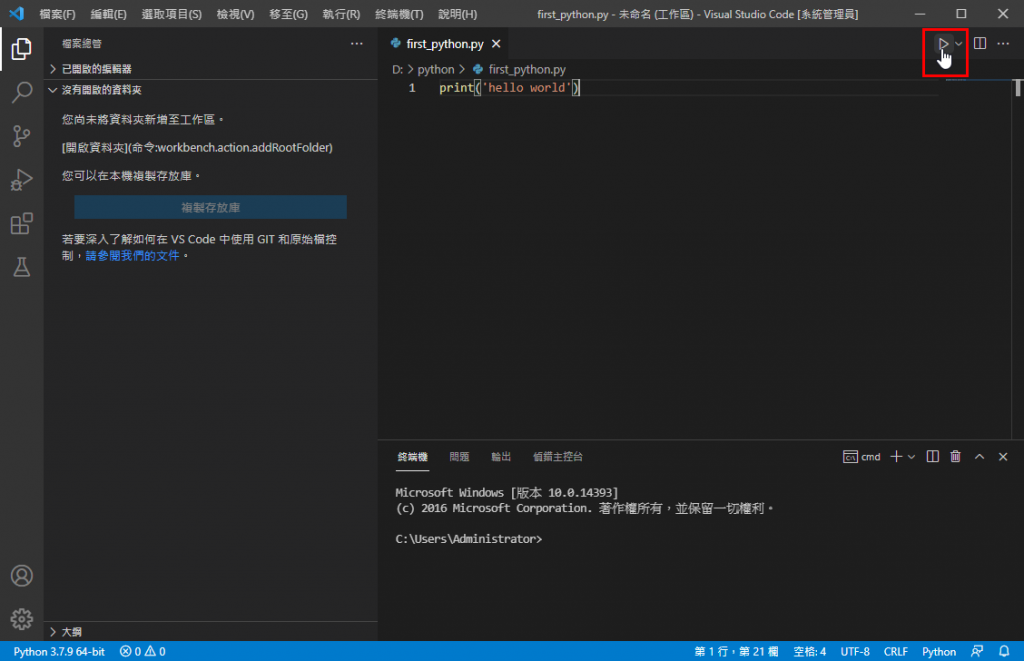Viewport: 1024px width, 661px height.
Task: Open the Extensions view
Action: coord(22,223)
